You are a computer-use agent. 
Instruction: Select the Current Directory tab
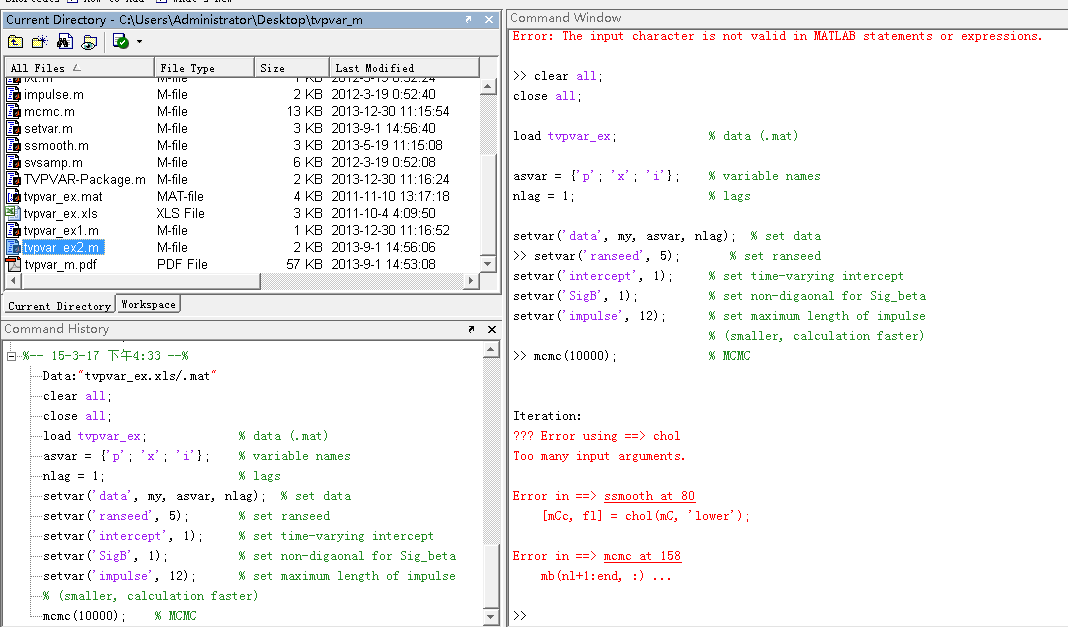(59, 305)
